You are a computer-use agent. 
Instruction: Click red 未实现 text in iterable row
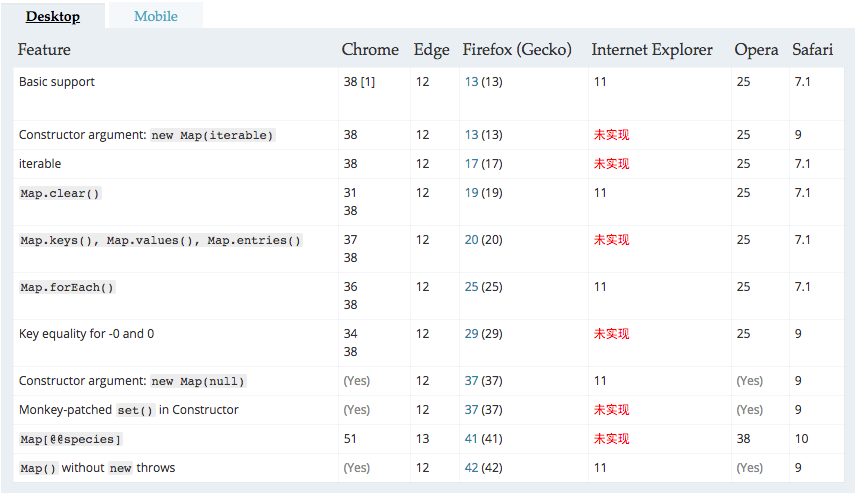[611, 164]
